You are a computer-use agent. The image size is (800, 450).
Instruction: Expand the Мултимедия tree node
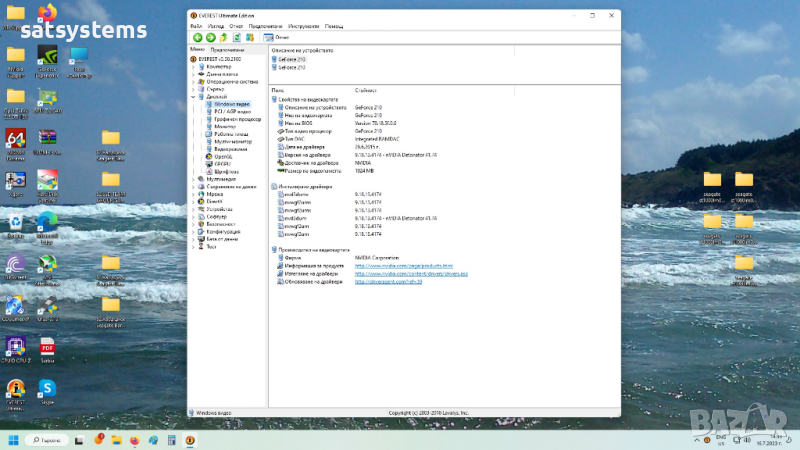tap(192, 179)
